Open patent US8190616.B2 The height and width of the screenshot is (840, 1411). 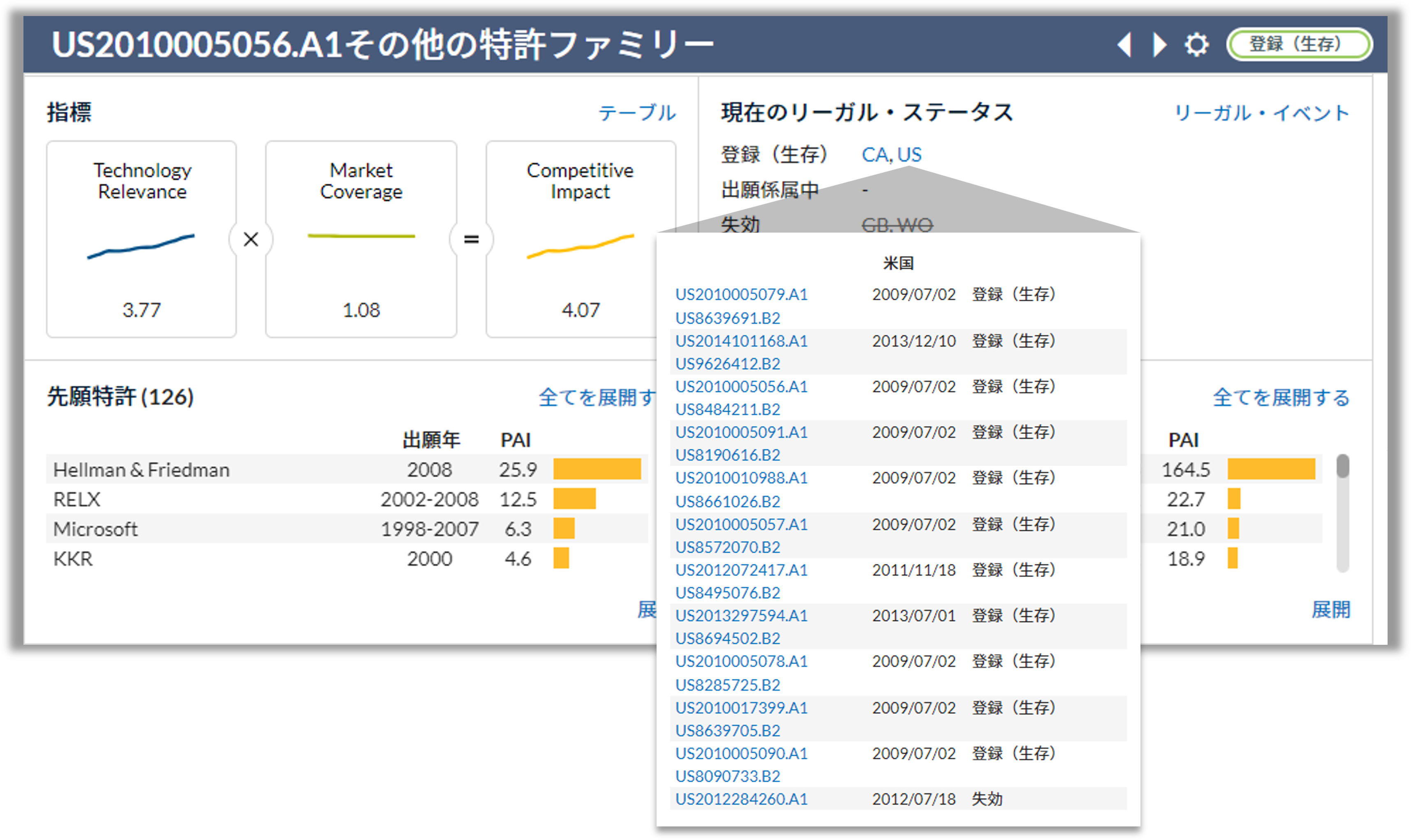728,455
